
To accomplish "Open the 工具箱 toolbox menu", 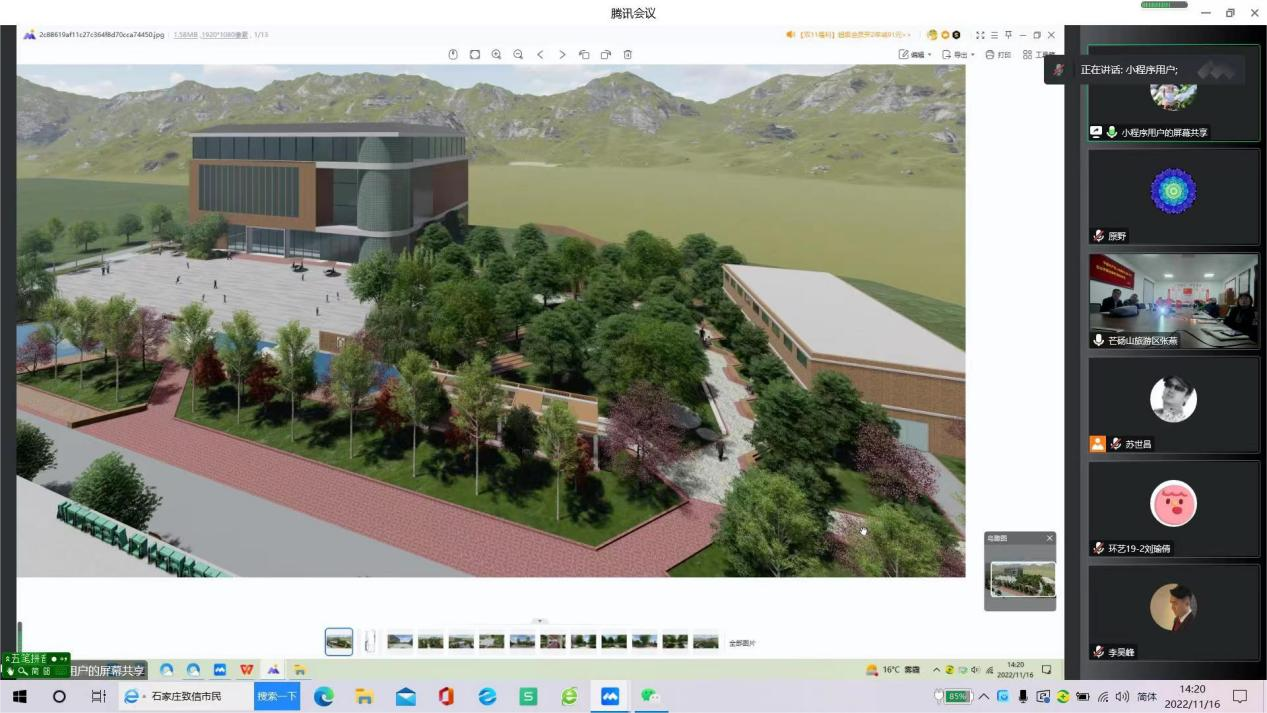I will [1038, 55].
